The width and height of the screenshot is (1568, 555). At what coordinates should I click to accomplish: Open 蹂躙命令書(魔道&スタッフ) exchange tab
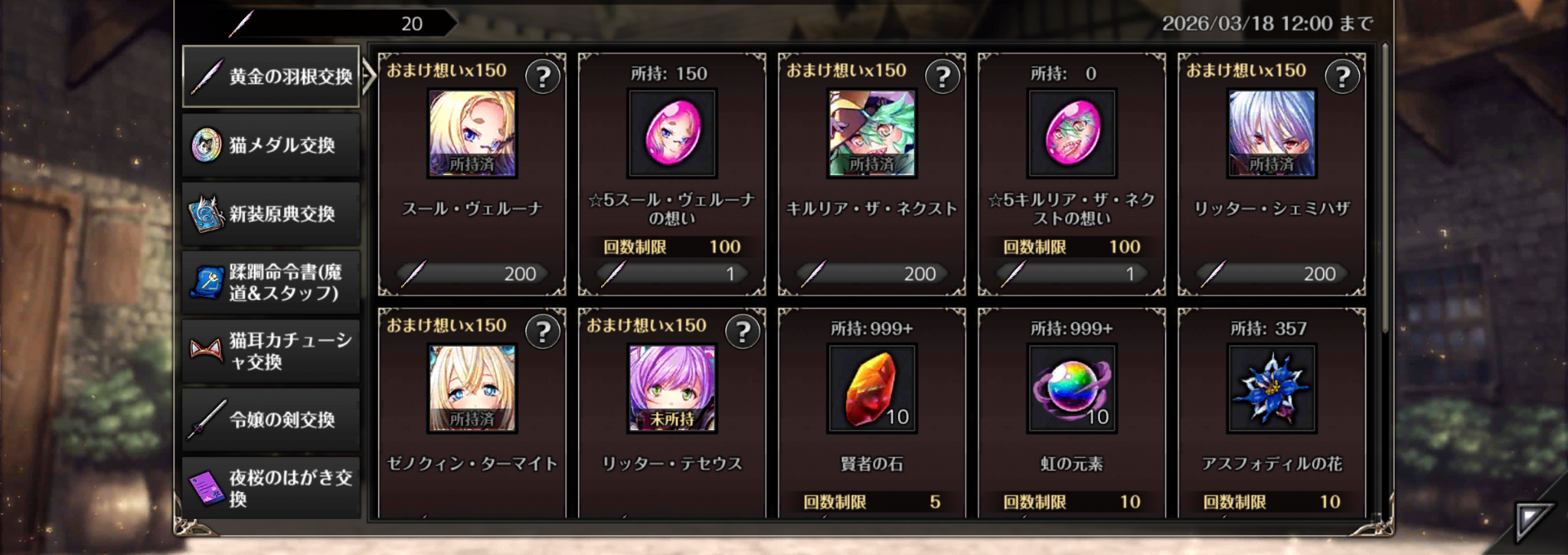tap(271, 283)
